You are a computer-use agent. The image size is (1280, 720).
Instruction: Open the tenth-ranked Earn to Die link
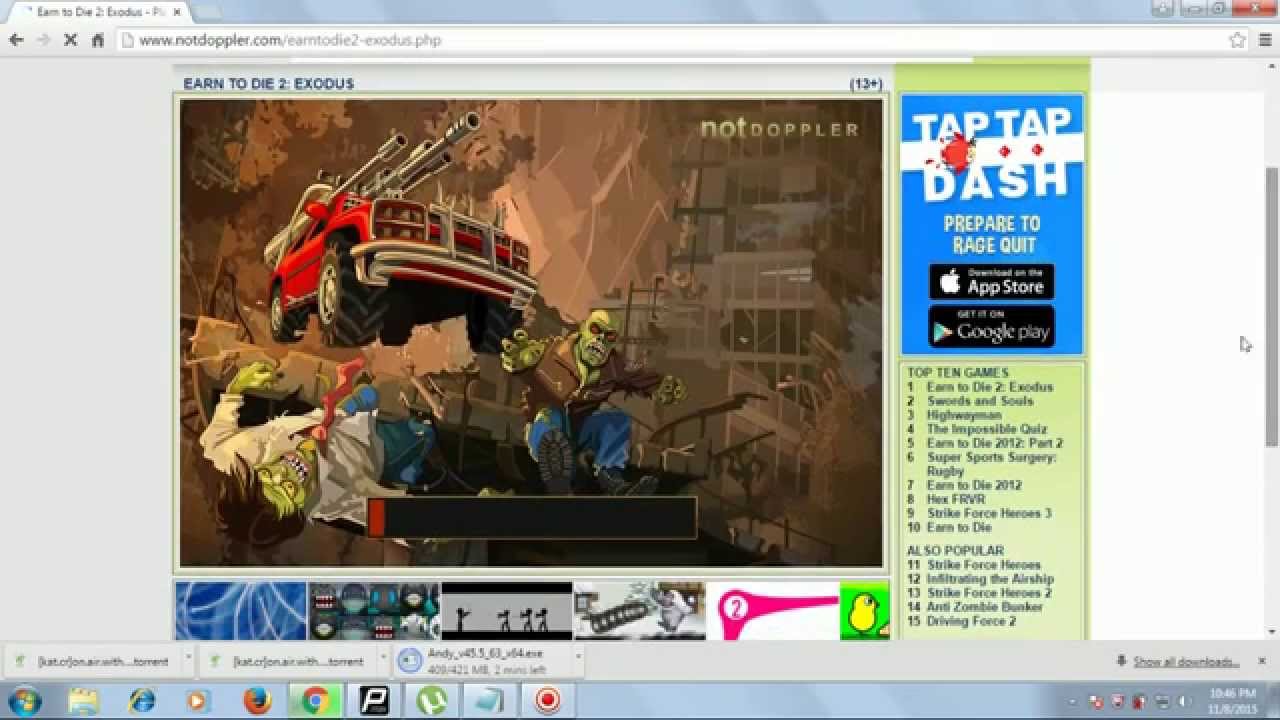(x=959, y=527)
